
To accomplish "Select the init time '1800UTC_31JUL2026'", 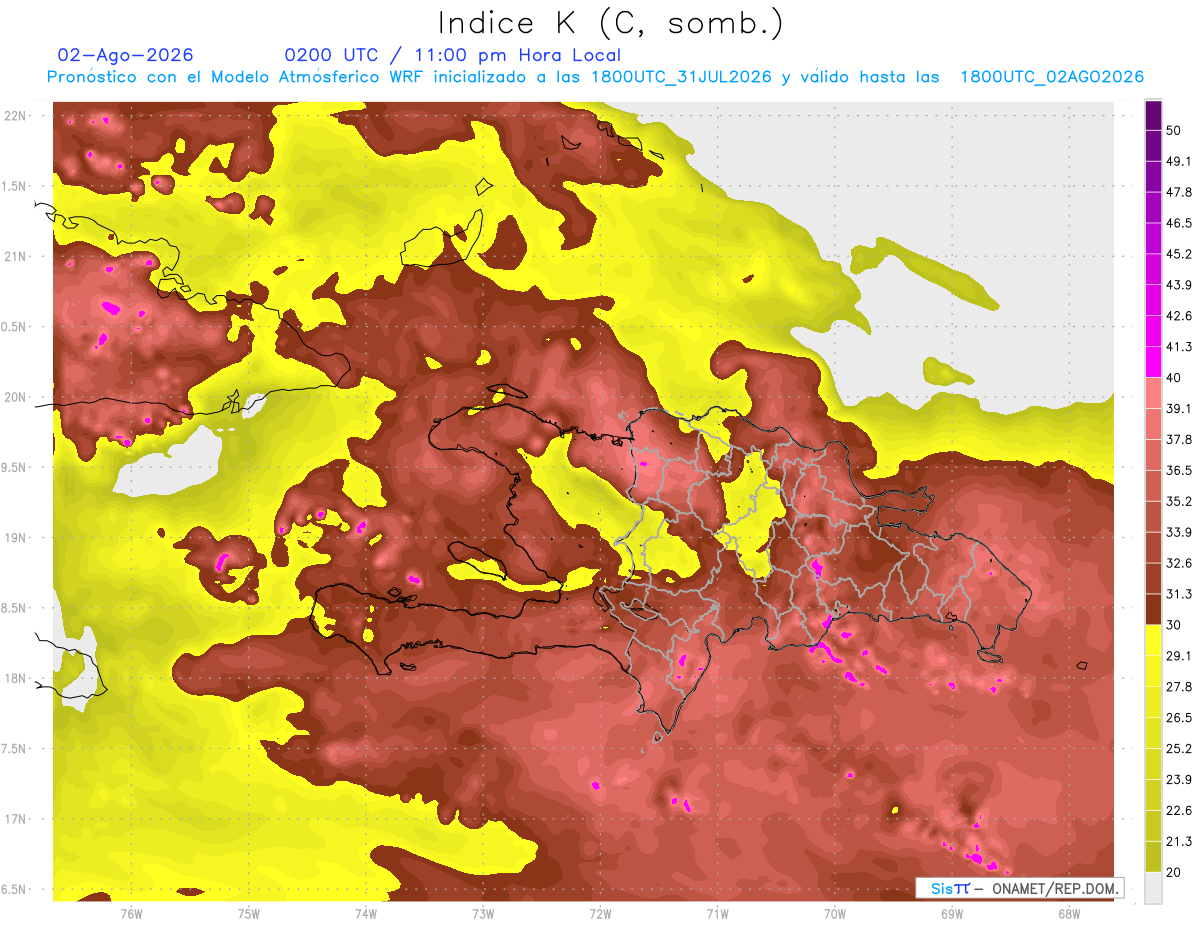I will pos(680,77).
